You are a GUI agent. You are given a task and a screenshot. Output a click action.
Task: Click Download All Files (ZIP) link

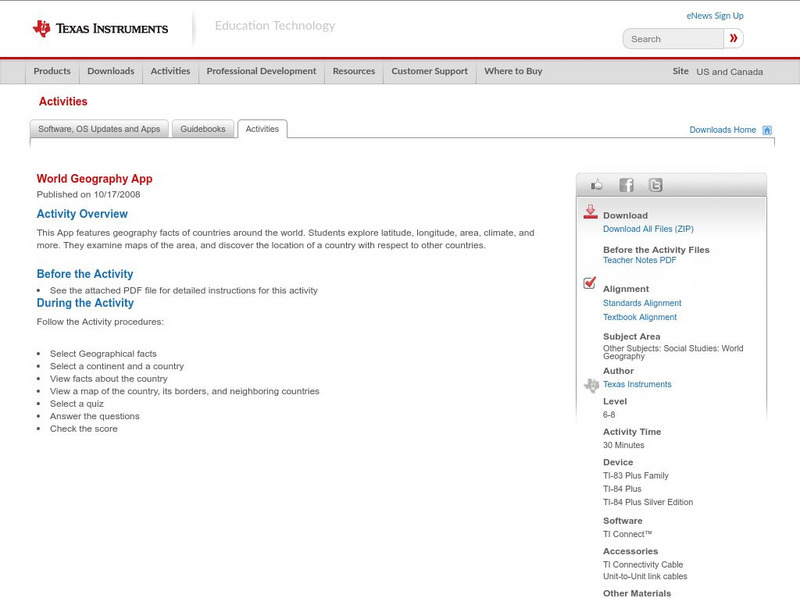tap(648, 229)
